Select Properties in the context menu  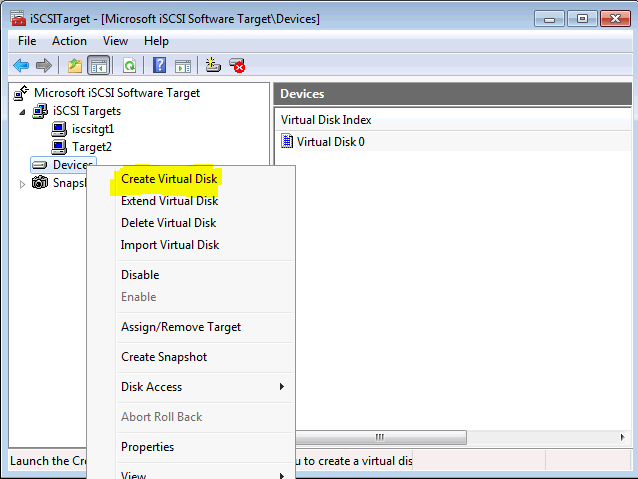tap(147, 447)
